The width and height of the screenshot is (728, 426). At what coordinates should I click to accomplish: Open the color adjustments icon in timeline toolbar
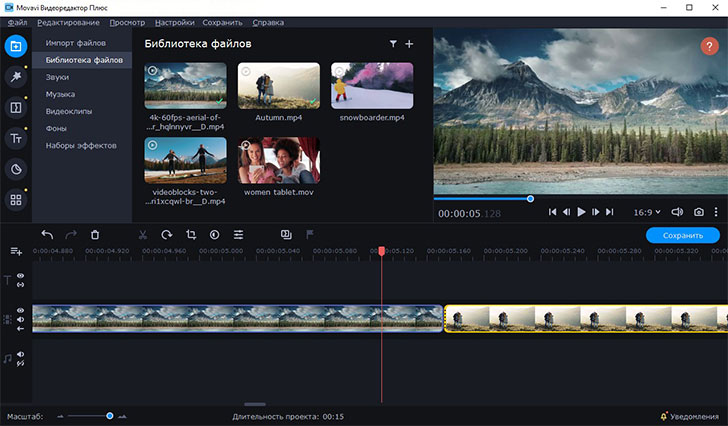215,235
